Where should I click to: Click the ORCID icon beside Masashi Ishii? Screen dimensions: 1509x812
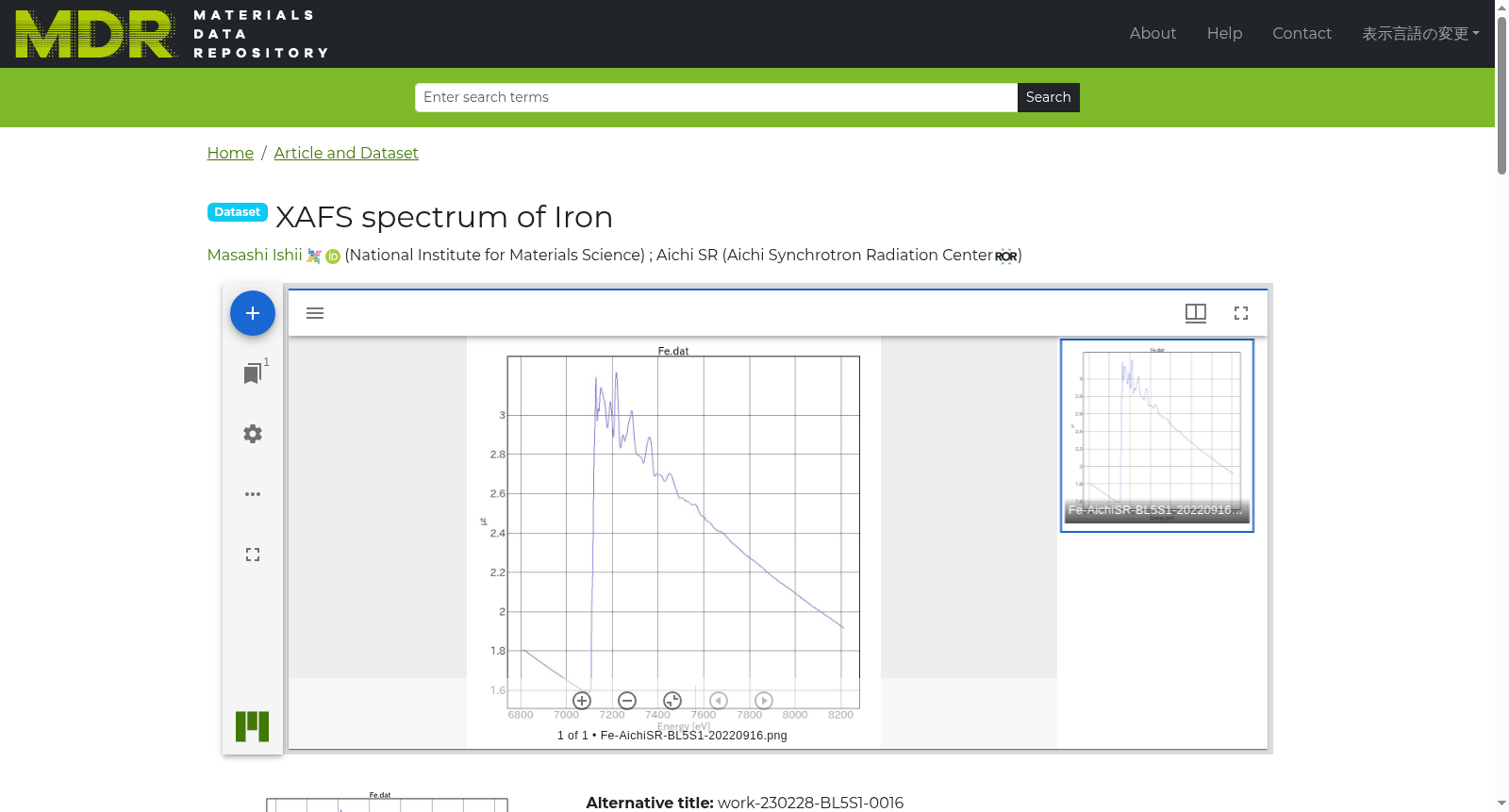click(333, 257)
